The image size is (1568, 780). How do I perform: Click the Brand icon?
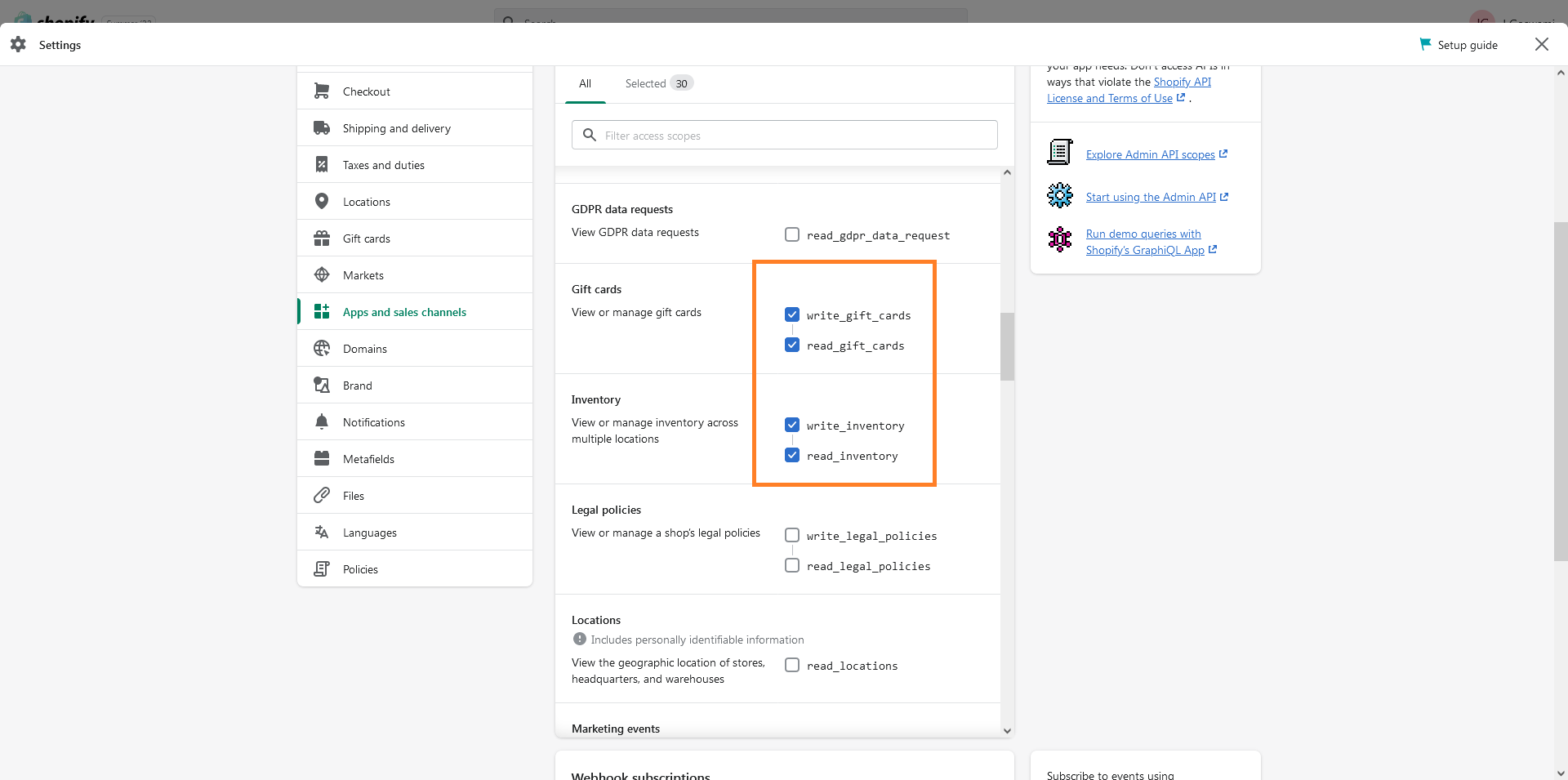[x=322, y=386]
